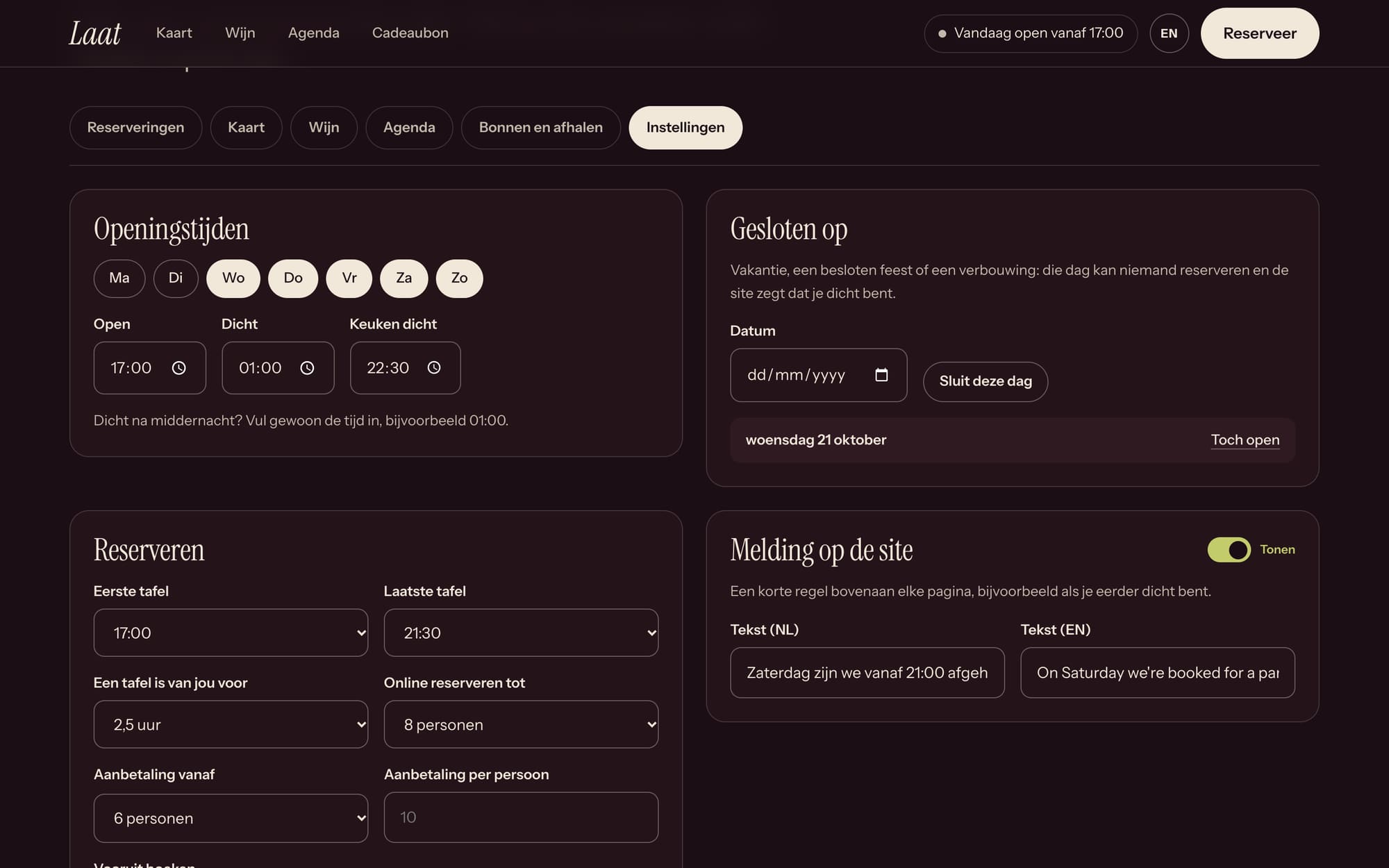Click the Laat logo

(x=94, y=33)
